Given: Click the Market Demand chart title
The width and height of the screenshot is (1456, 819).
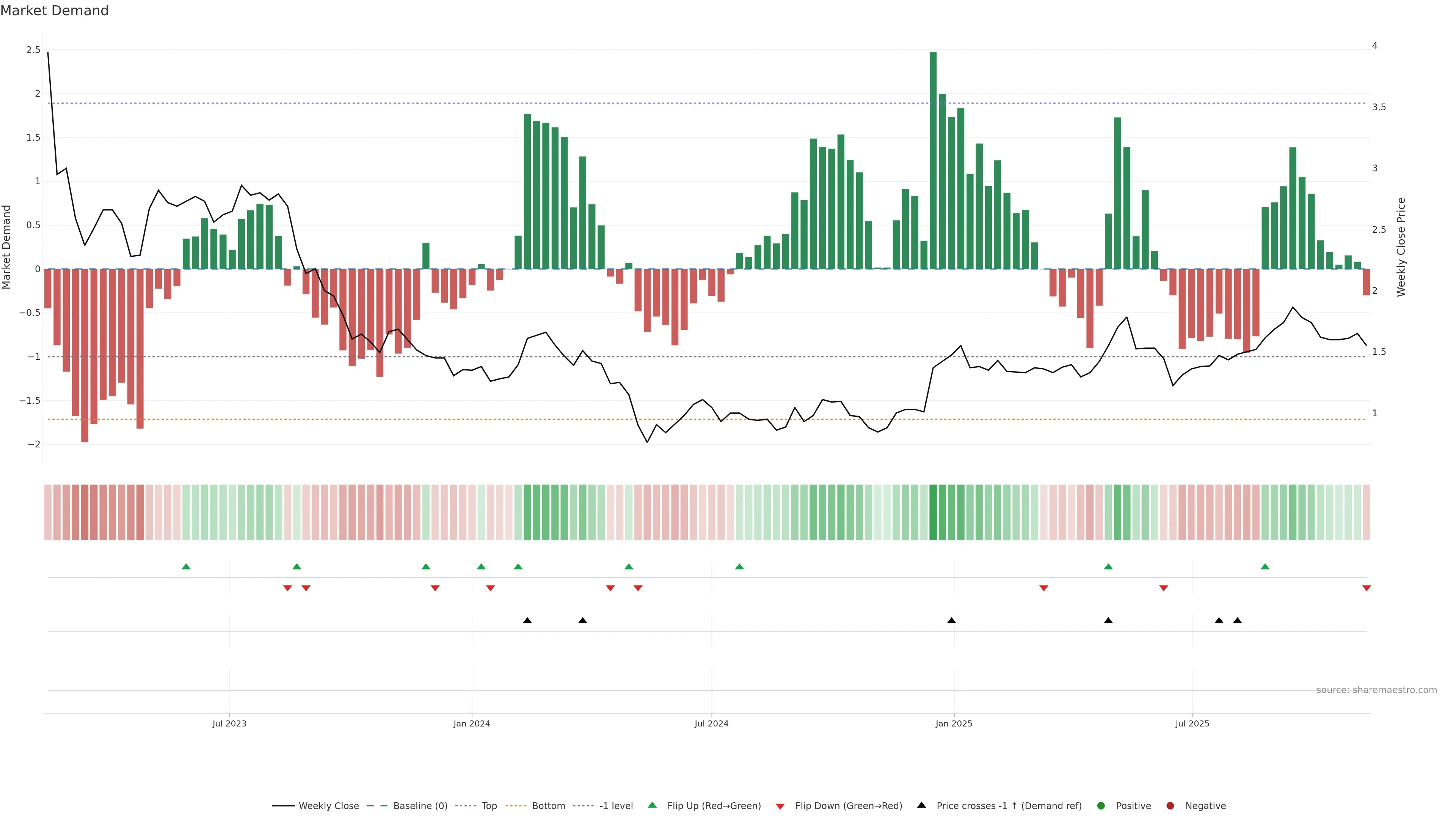Looking at the screenshot, I should [x=54, y=11].
